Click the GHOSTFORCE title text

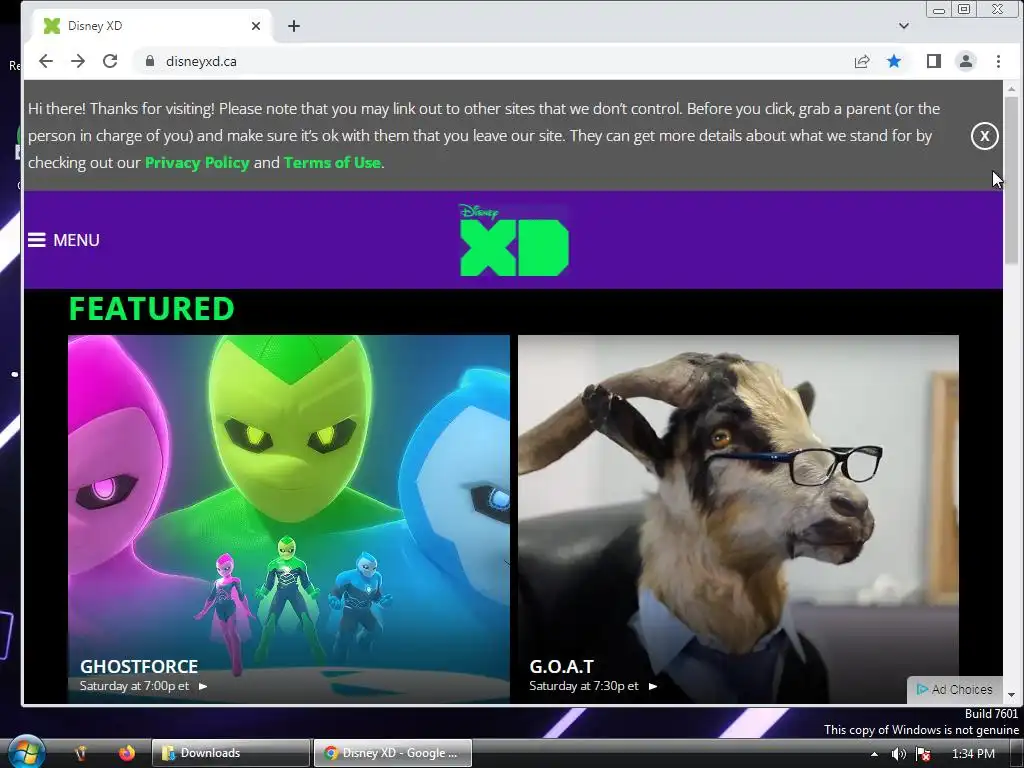point(139,667)
